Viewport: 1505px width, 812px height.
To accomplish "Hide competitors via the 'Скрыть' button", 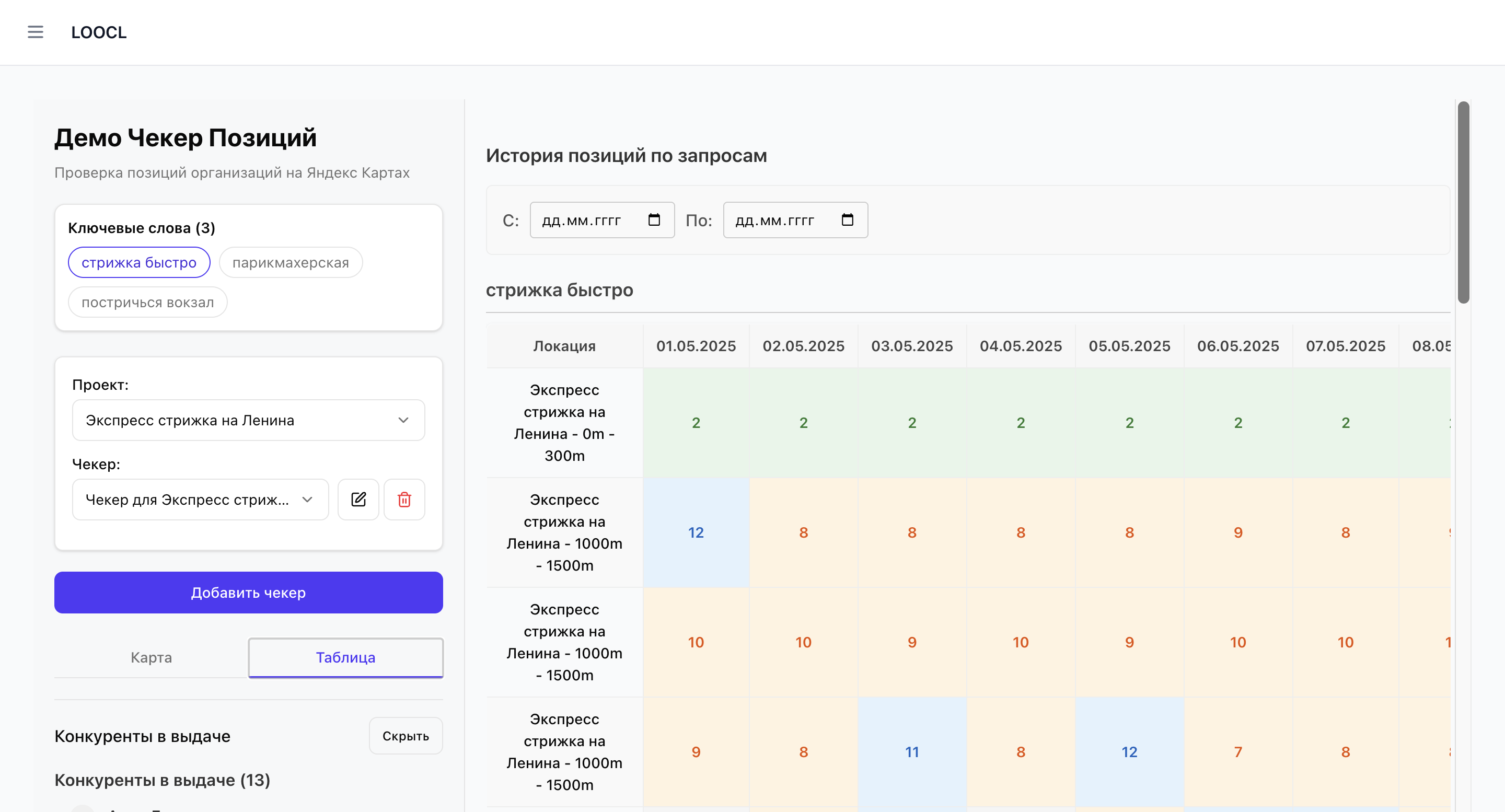I will pyautogui.click(x=406, y=736).
